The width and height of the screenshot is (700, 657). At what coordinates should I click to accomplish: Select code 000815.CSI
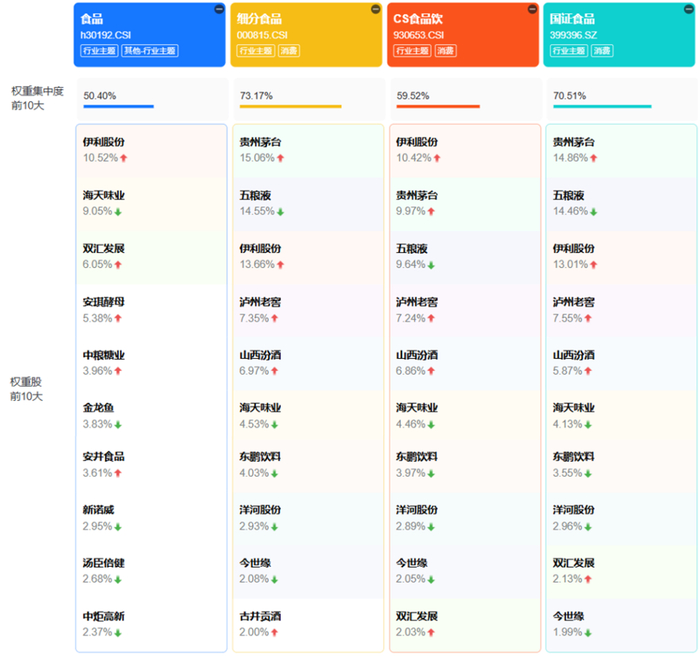coord(262,35)
